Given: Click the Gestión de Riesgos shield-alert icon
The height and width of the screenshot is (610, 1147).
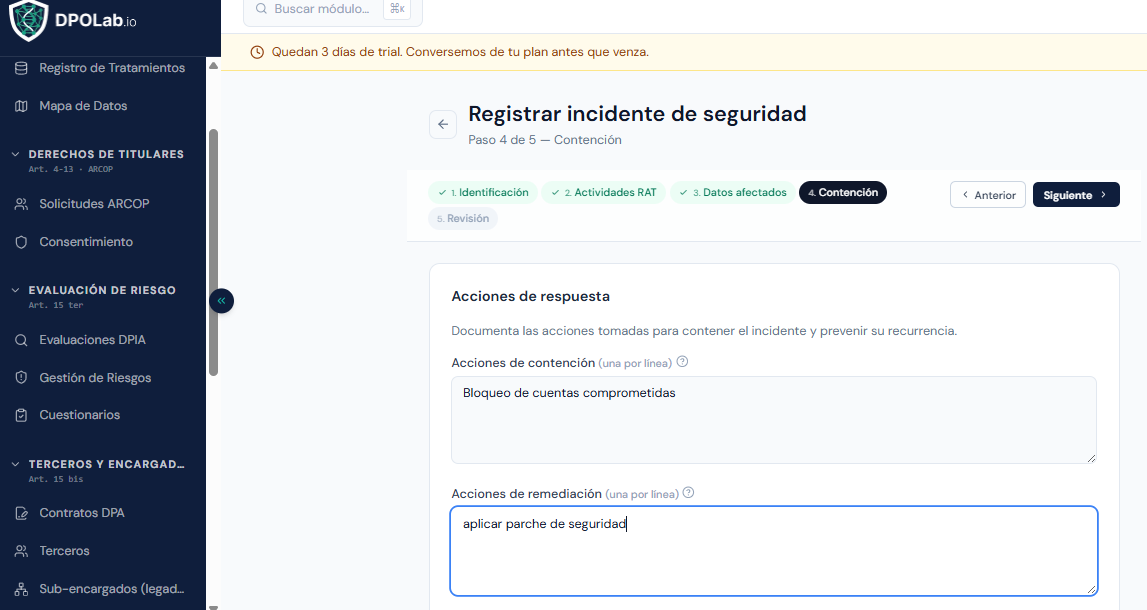Looking at the screenshot, I should tap(21, 378).
